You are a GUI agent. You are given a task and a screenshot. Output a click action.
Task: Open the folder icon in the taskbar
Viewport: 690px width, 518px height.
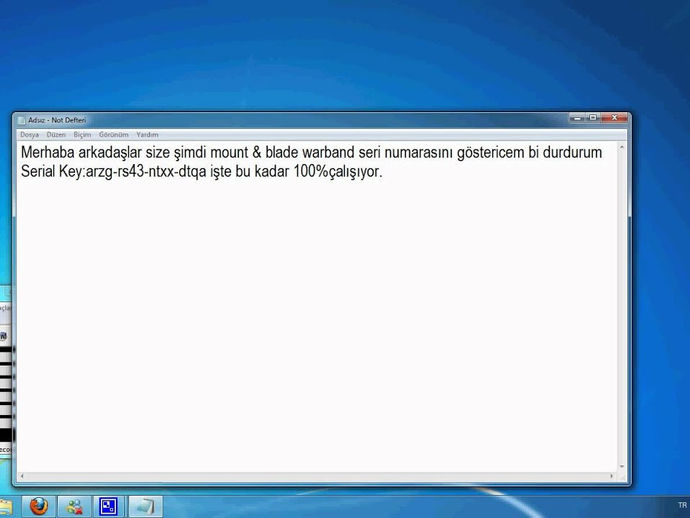click(6, 506)
